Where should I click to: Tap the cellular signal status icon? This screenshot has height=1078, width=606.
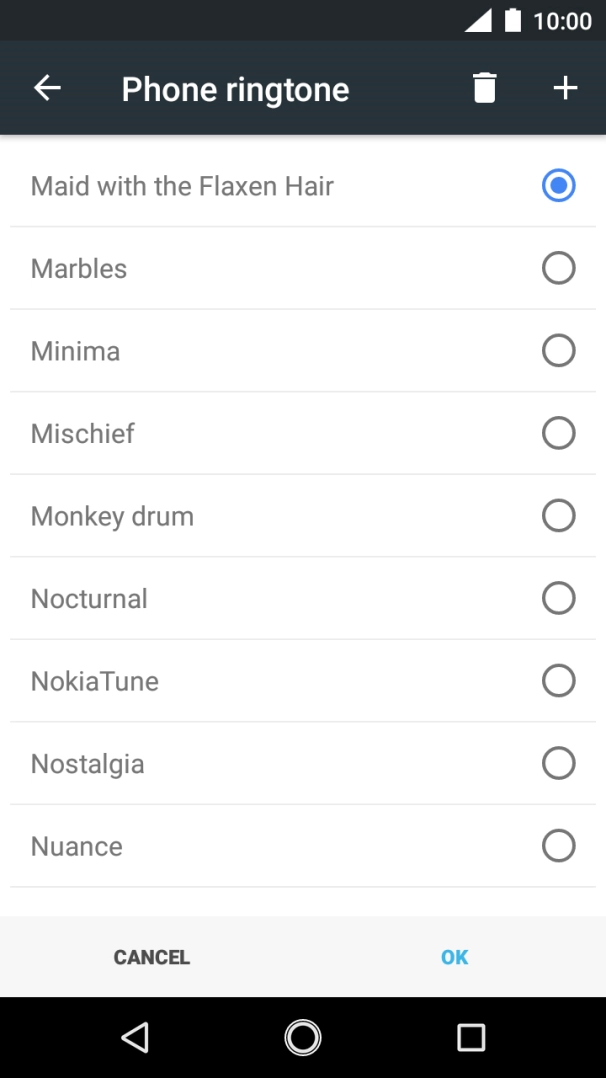click(478, 20)
